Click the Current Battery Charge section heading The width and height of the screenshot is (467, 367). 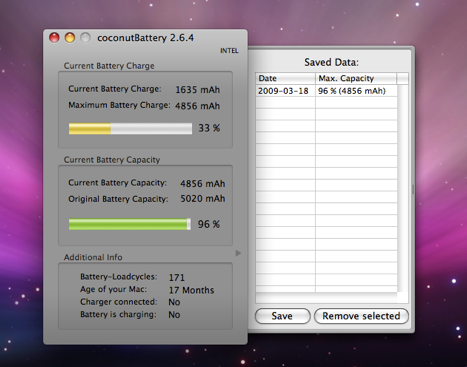pyautogui.click(x=109, y=66)
